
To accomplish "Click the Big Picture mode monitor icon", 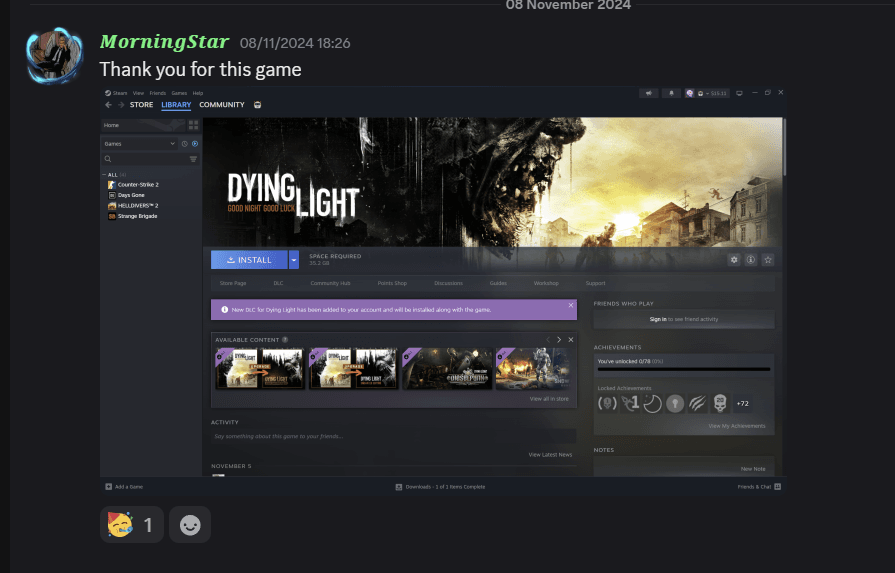I will click(x=739, y=93).
